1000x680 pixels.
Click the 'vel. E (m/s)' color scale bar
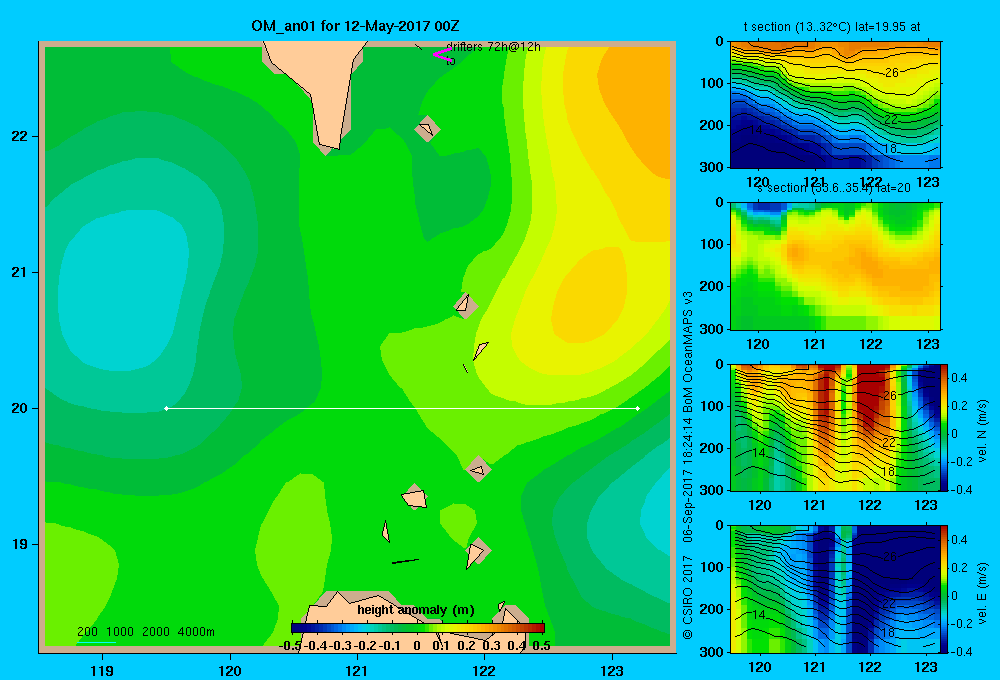point(945,589)
